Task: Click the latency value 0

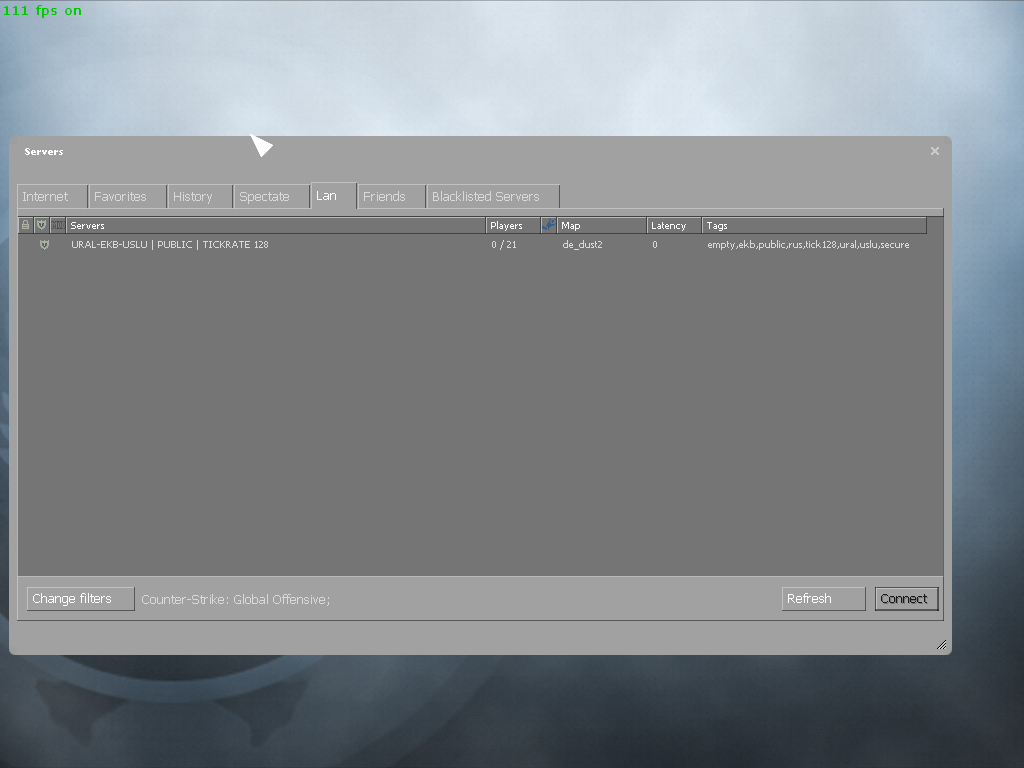Action: [654, 245]
